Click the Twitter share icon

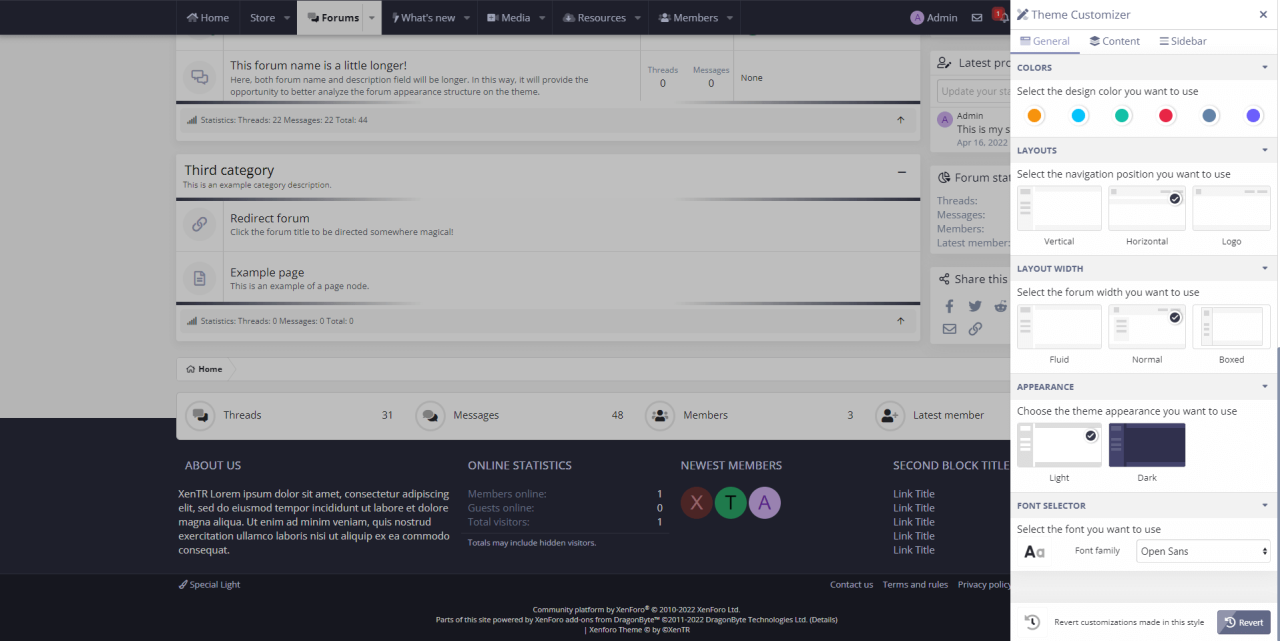[975, 306]
